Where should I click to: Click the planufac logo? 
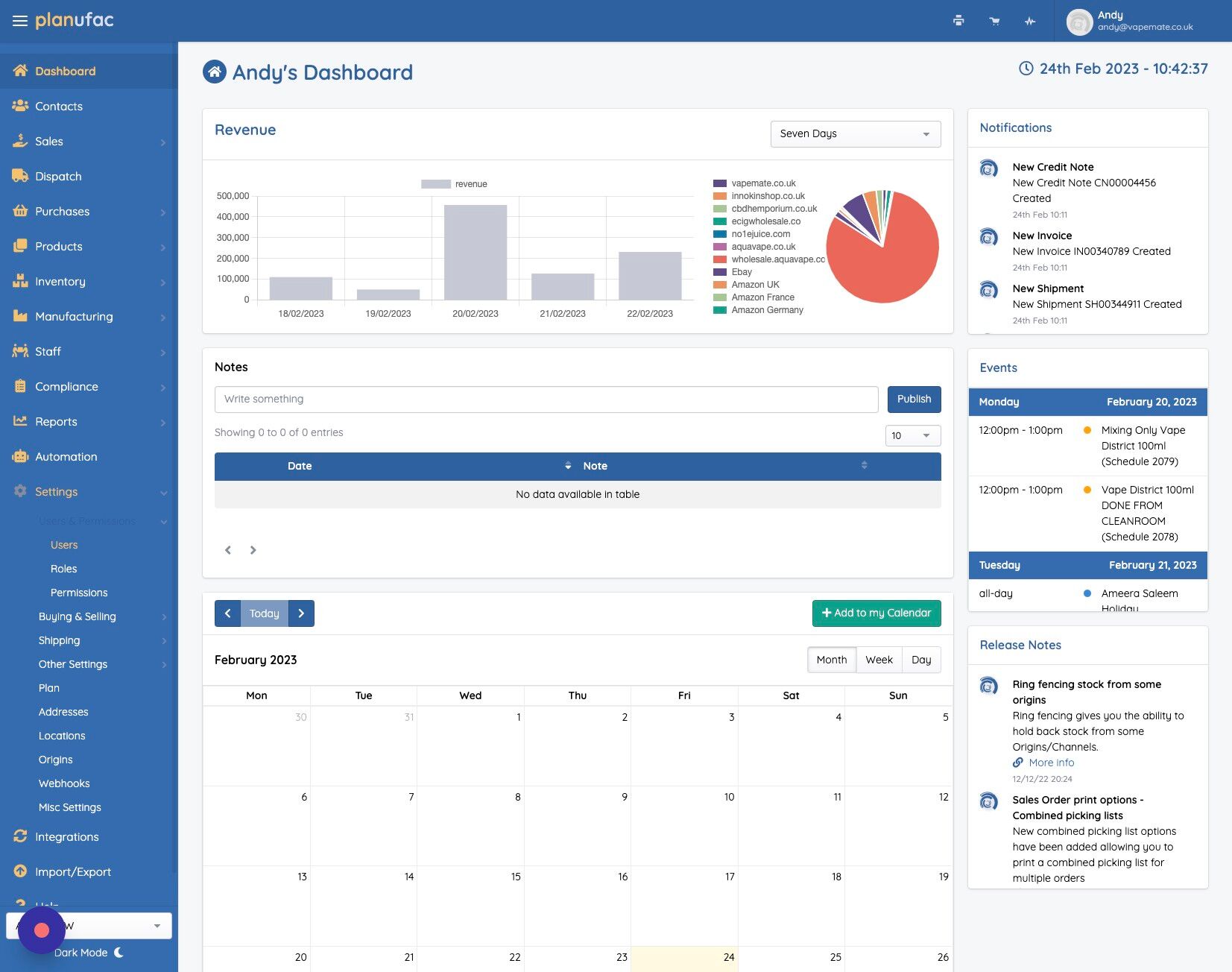(x=75, y=20)
